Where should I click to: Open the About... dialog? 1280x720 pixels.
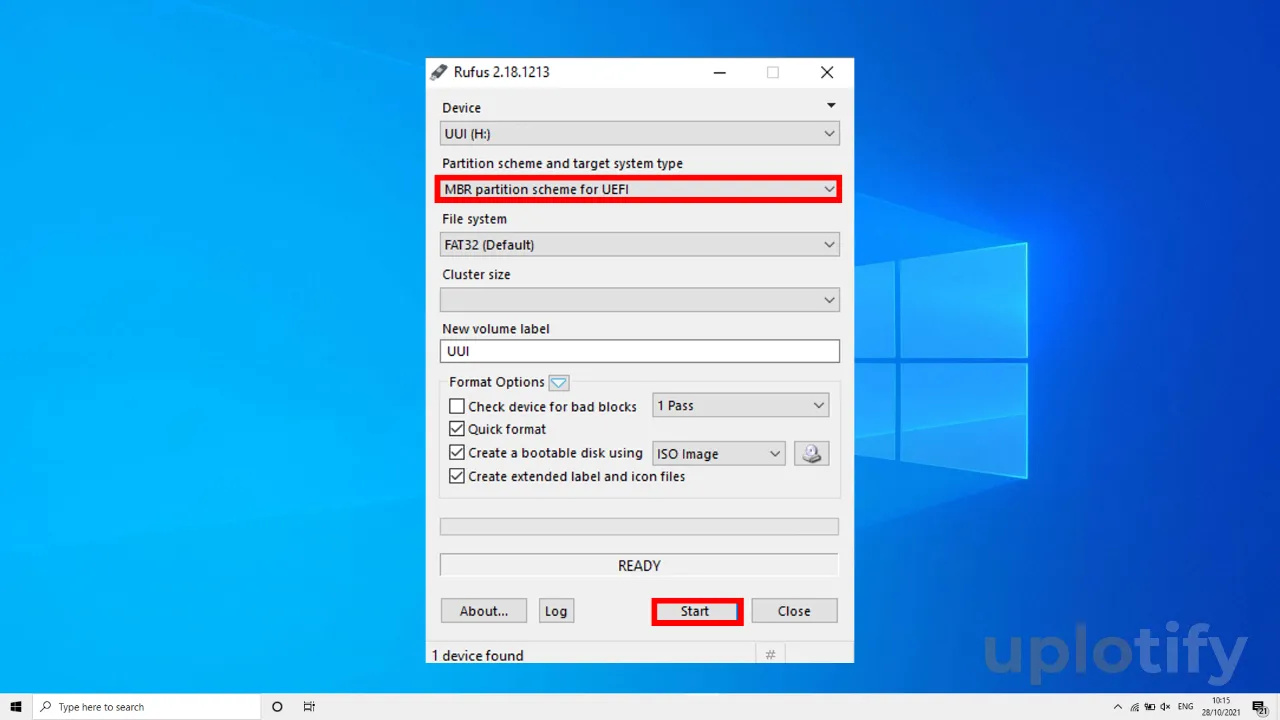tap(484, 611)
